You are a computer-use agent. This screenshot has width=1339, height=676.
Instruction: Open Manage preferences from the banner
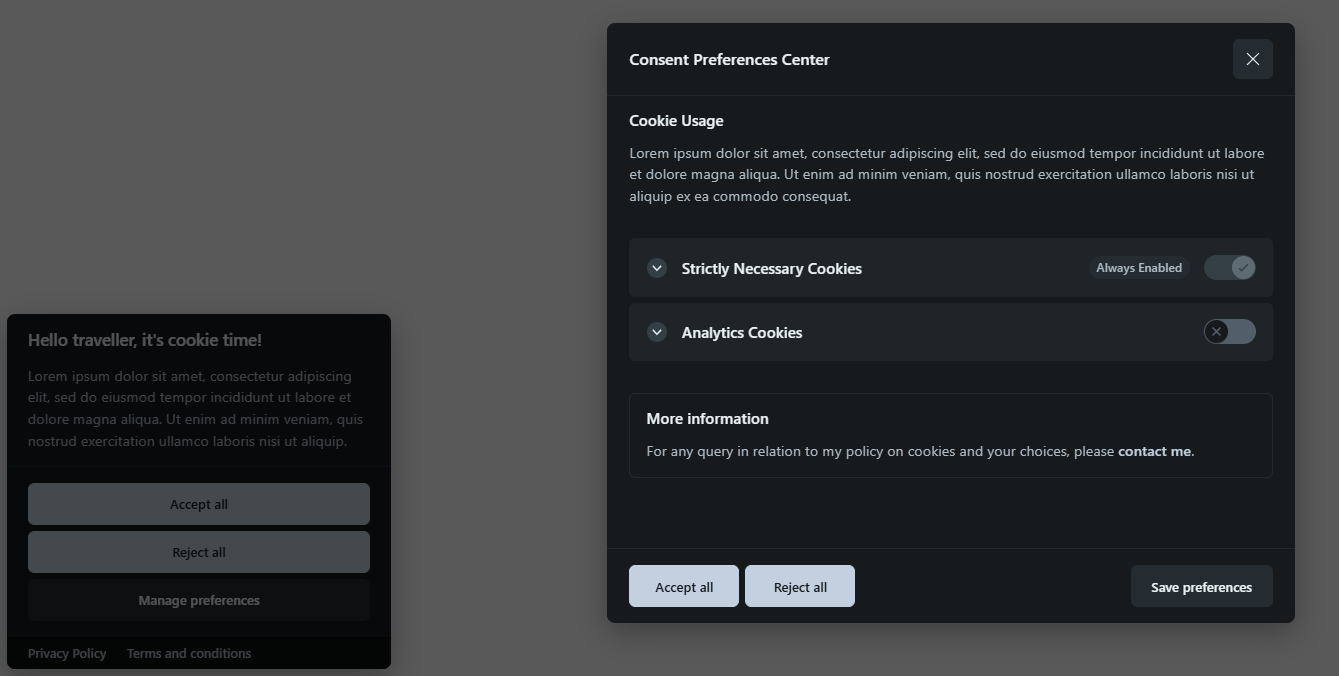[199, 600]
